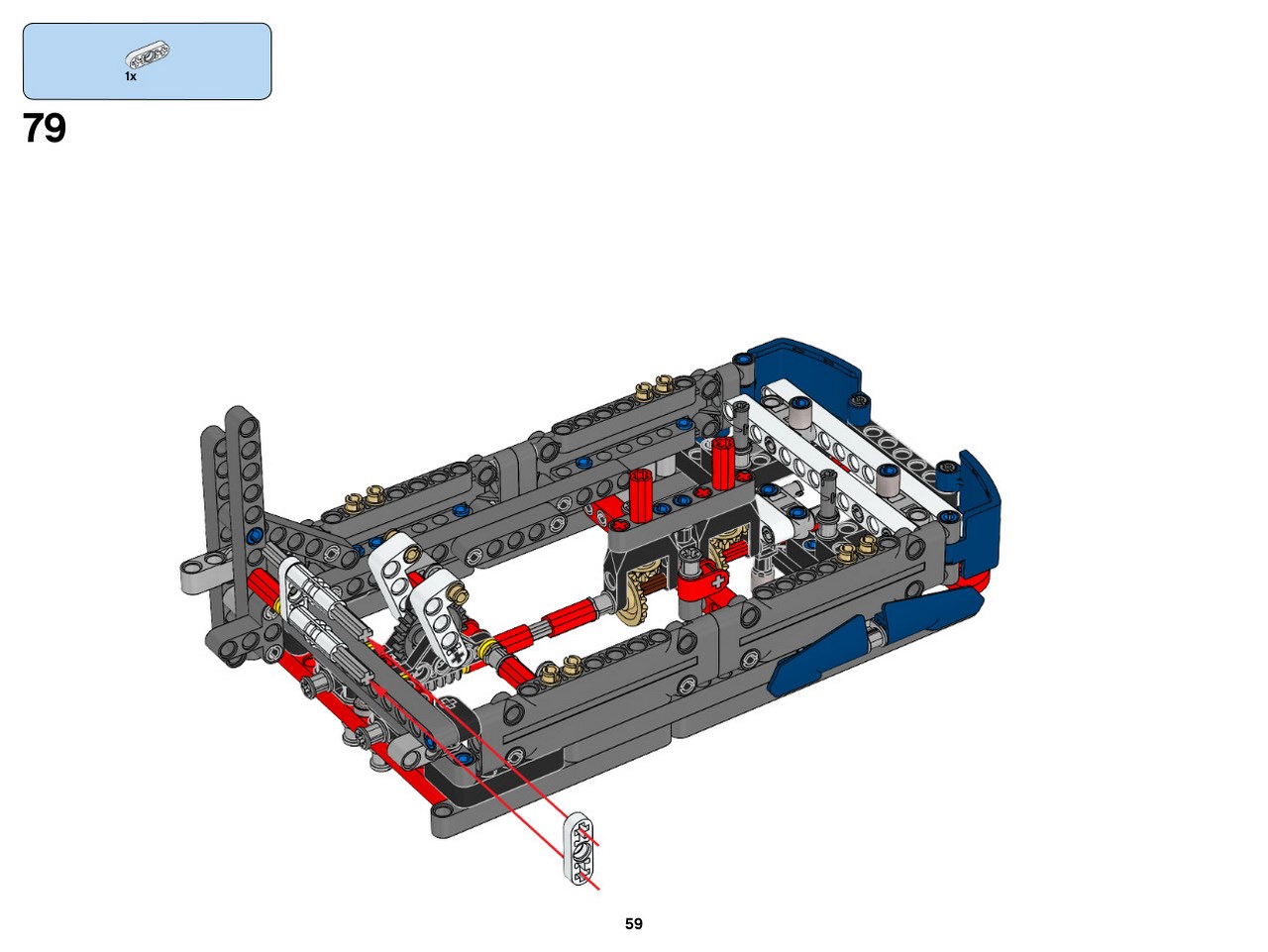Click the white 3-hole liftarm part in parts box

(x=148, y=55)
